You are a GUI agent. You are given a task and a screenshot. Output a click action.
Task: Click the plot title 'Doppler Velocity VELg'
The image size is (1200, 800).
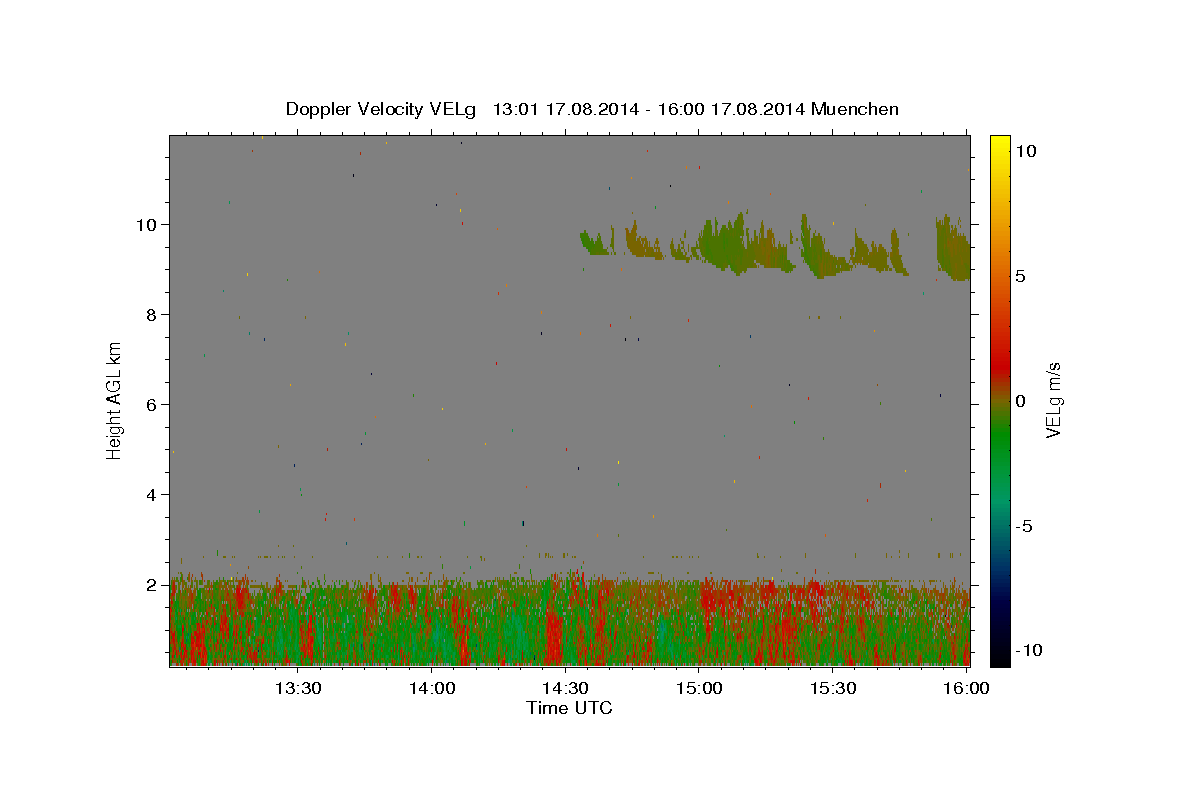(381, 109)
